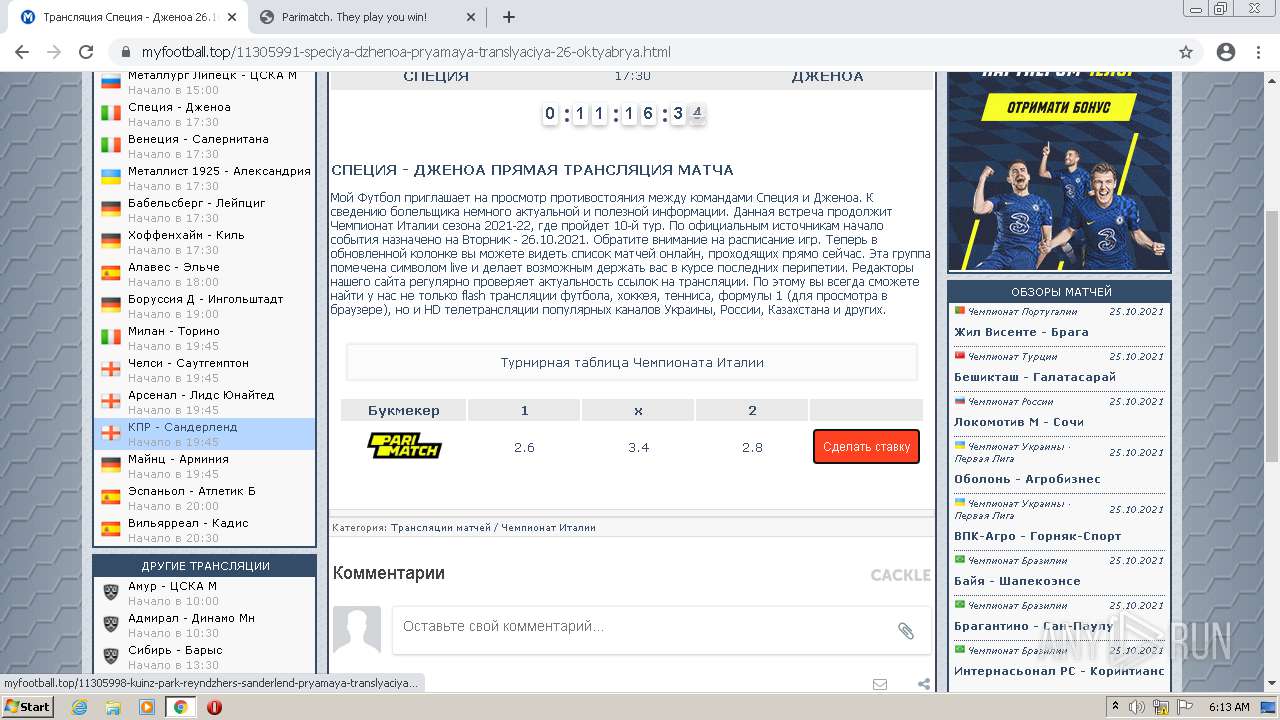Open the Windows Start menu
1280x720 pixels.
27,706
